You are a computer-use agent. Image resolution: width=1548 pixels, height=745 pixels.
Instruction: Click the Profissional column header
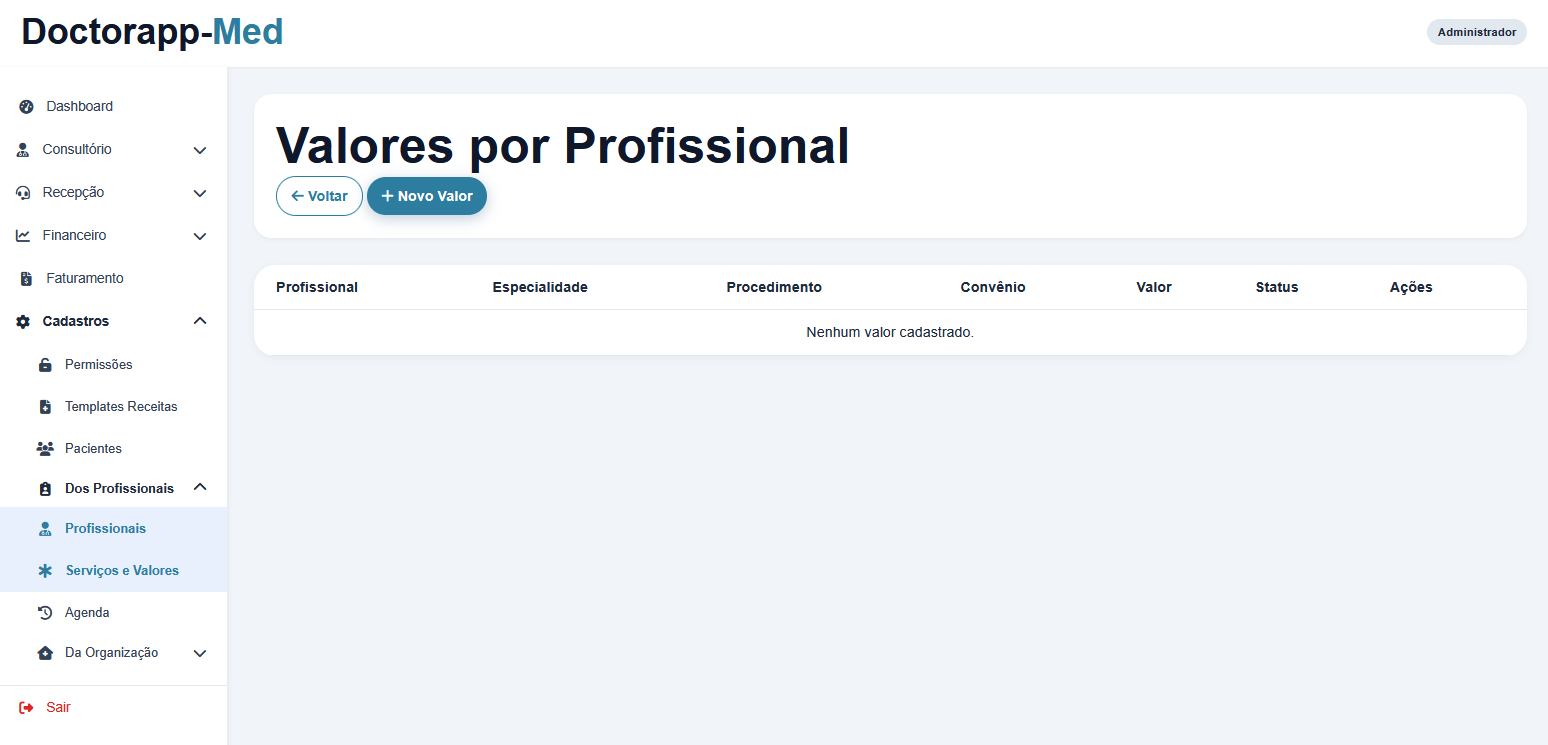click(317, 287)
